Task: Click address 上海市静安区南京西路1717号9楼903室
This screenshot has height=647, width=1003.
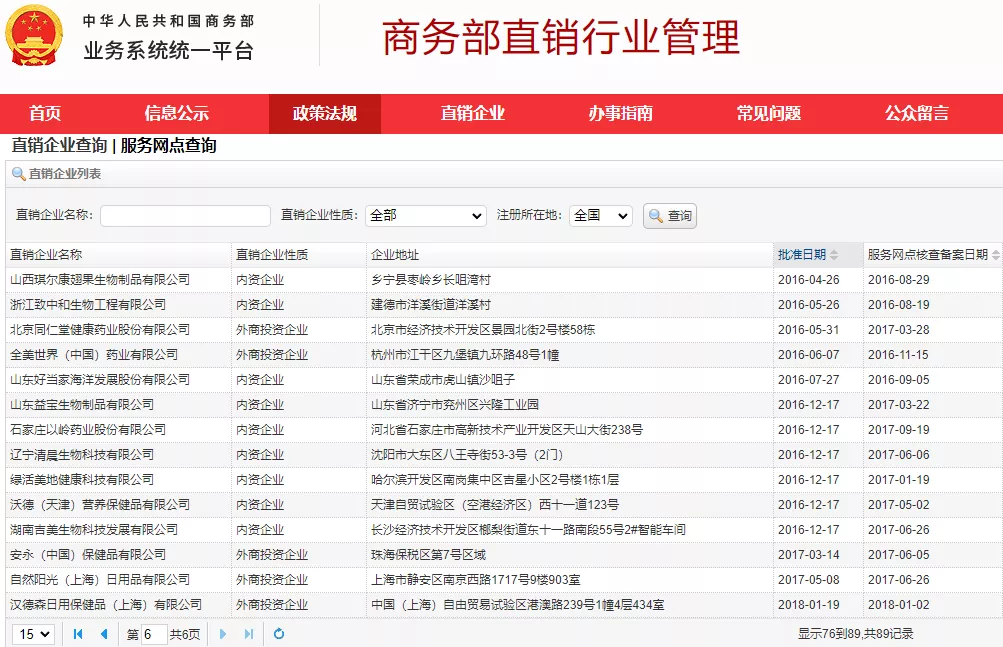Action: pyautogui.click(x=475, y=579)
